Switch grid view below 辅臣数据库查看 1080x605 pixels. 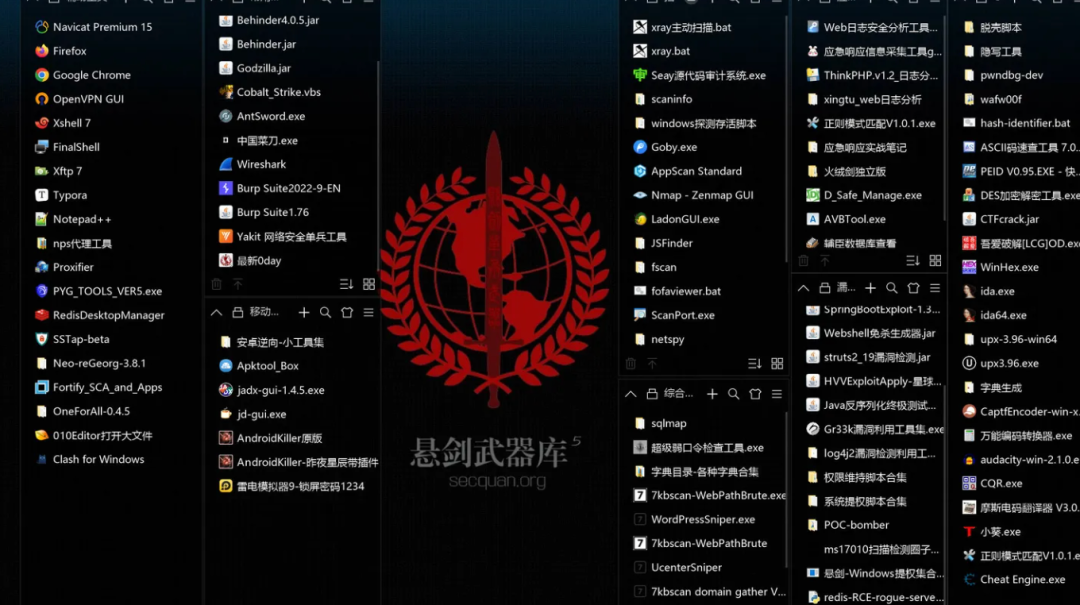pyautogui.click(x=935, y=261)
